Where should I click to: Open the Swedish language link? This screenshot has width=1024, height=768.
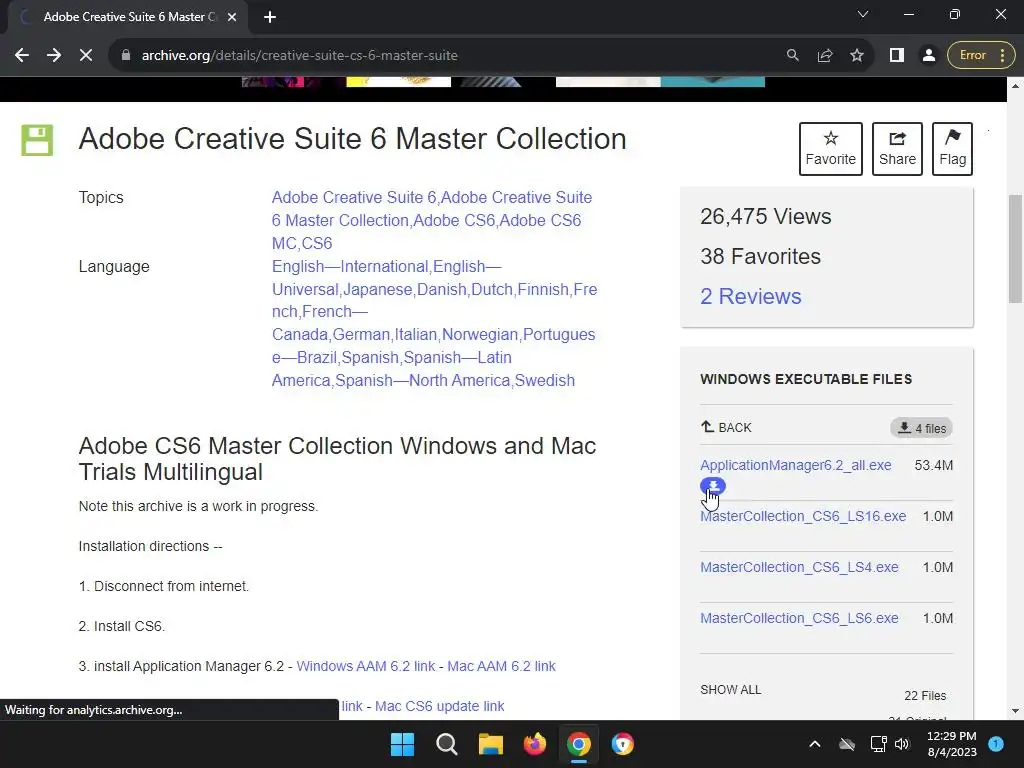coord(545,380)
